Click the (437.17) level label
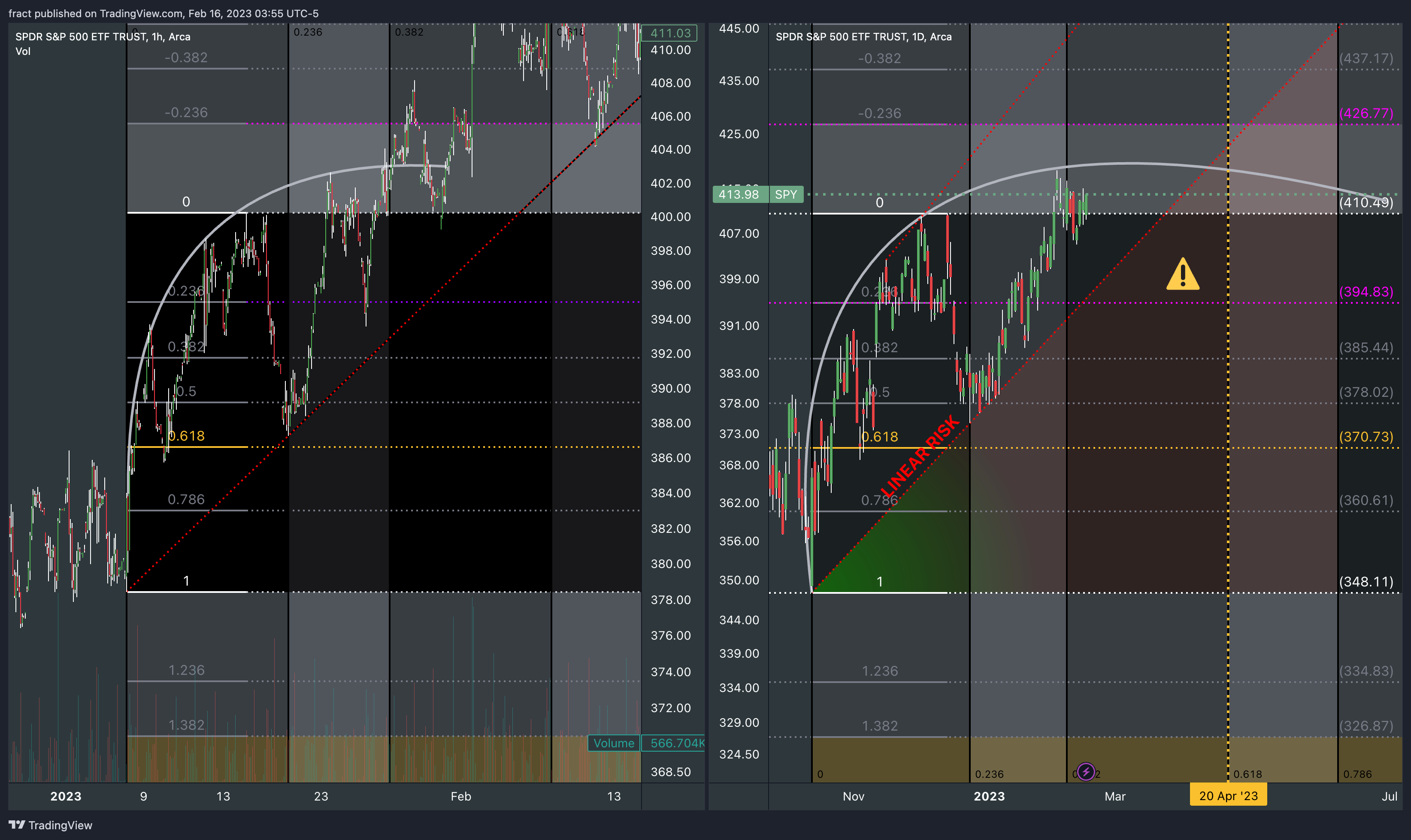The image size is (1411, 840). 1366,58
